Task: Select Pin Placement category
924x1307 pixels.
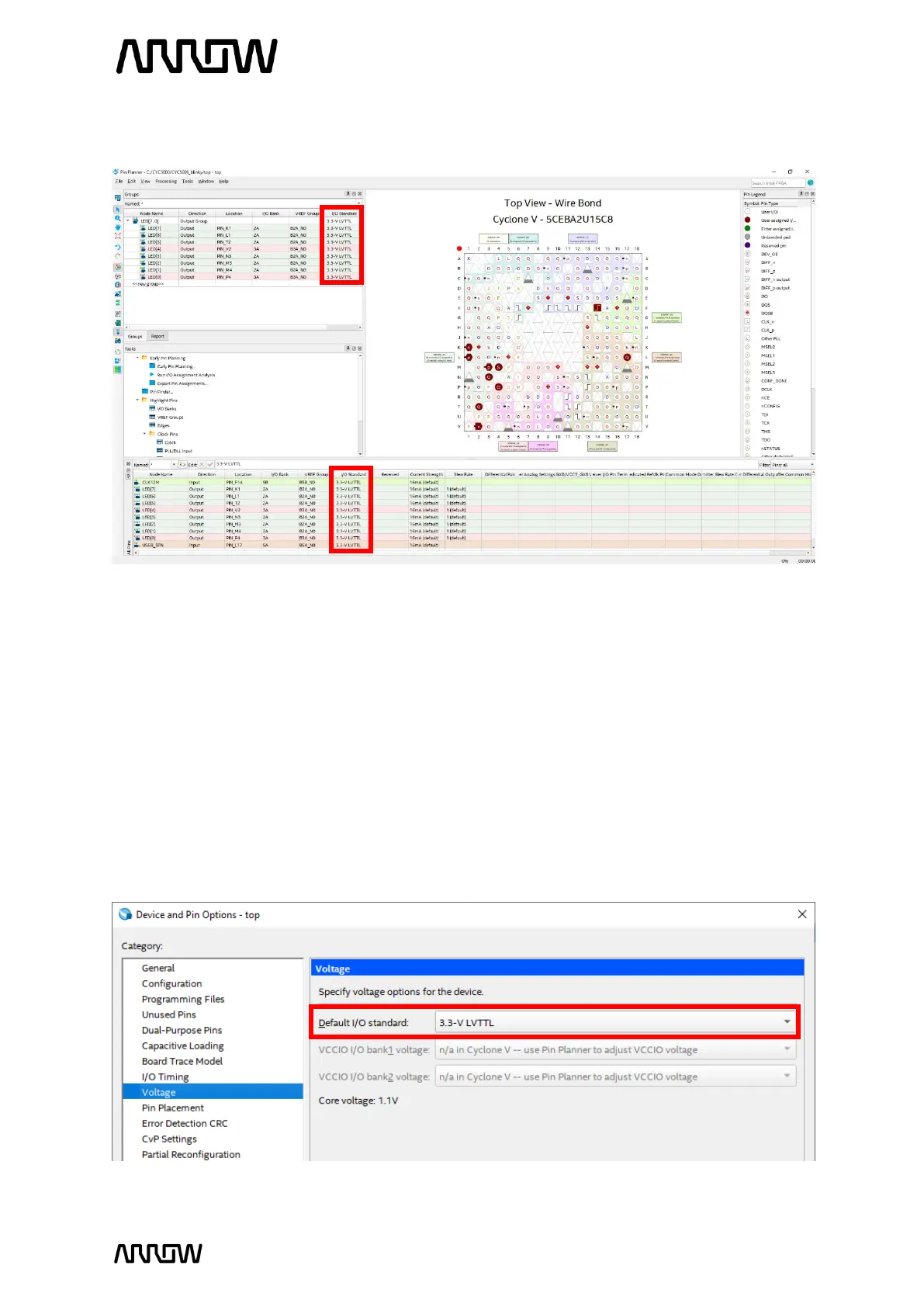Action: tap(172, 1108)
